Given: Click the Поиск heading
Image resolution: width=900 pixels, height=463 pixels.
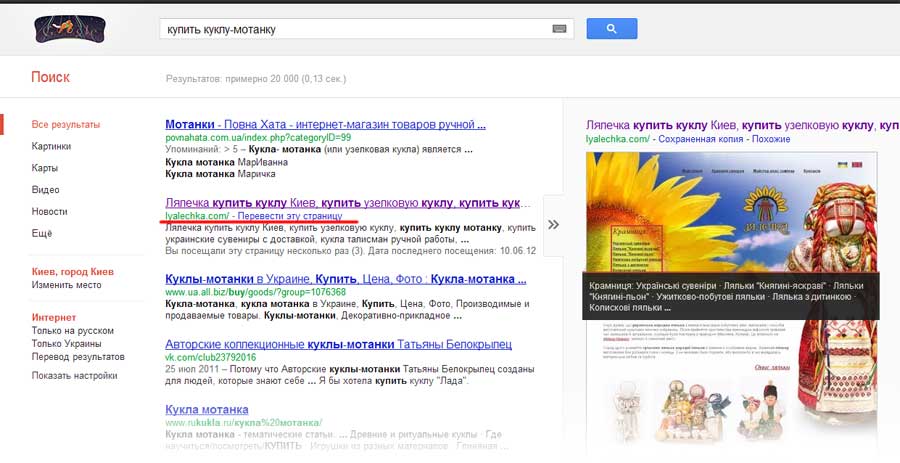Looking at the screenshot, I should (x=51, y=77).
